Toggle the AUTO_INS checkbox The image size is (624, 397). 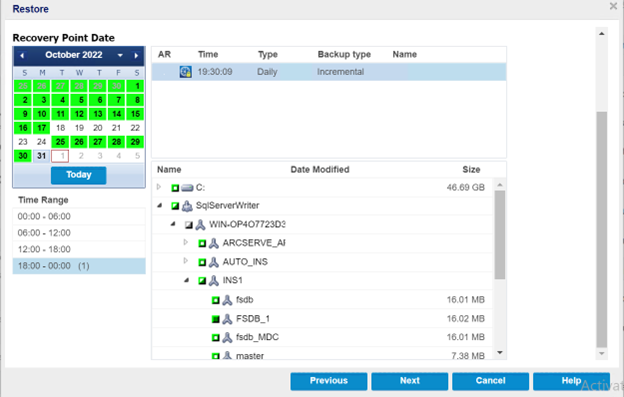pos(202,262)
